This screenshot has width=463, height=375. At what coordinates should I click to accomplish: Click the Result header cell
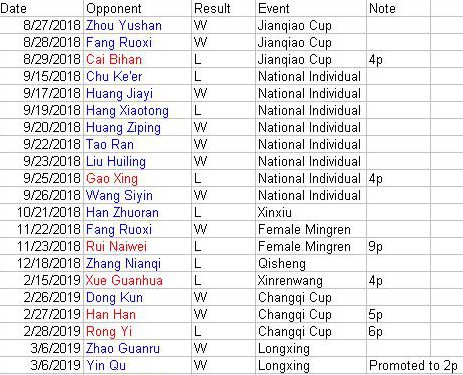(223, 8)
